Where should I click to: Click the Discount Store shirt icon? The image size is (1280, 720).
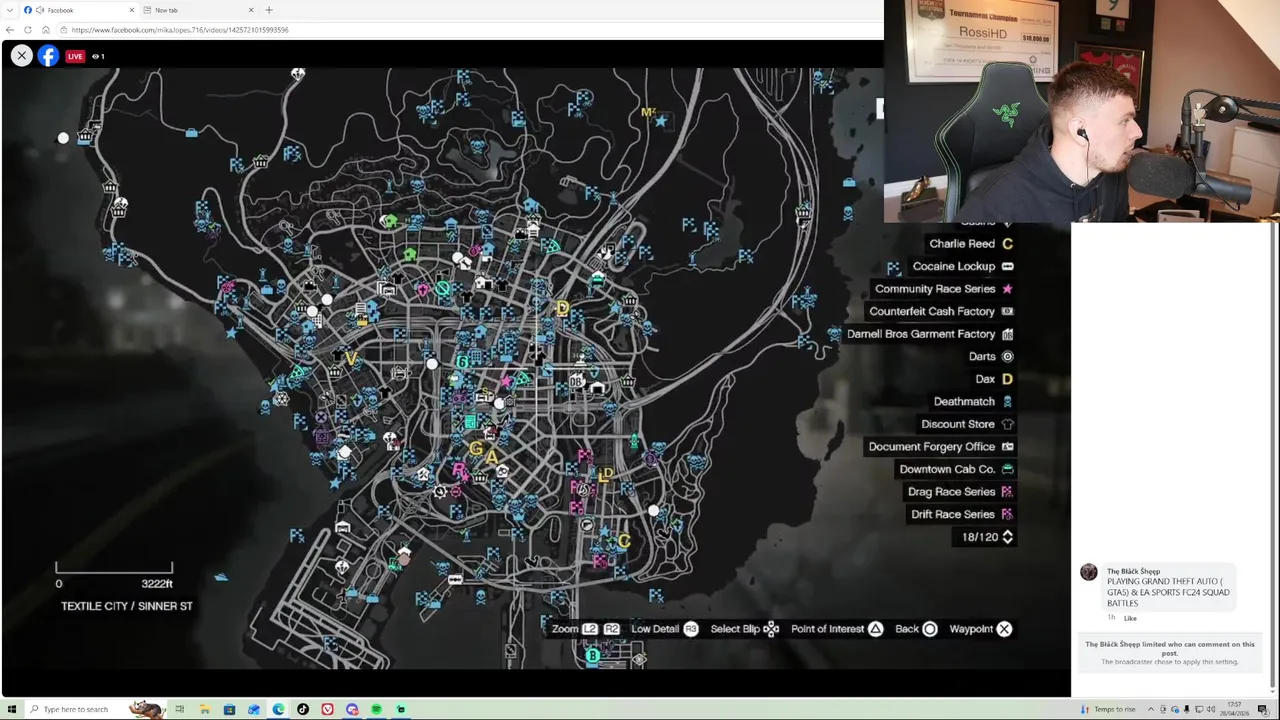click(1007, 424)
